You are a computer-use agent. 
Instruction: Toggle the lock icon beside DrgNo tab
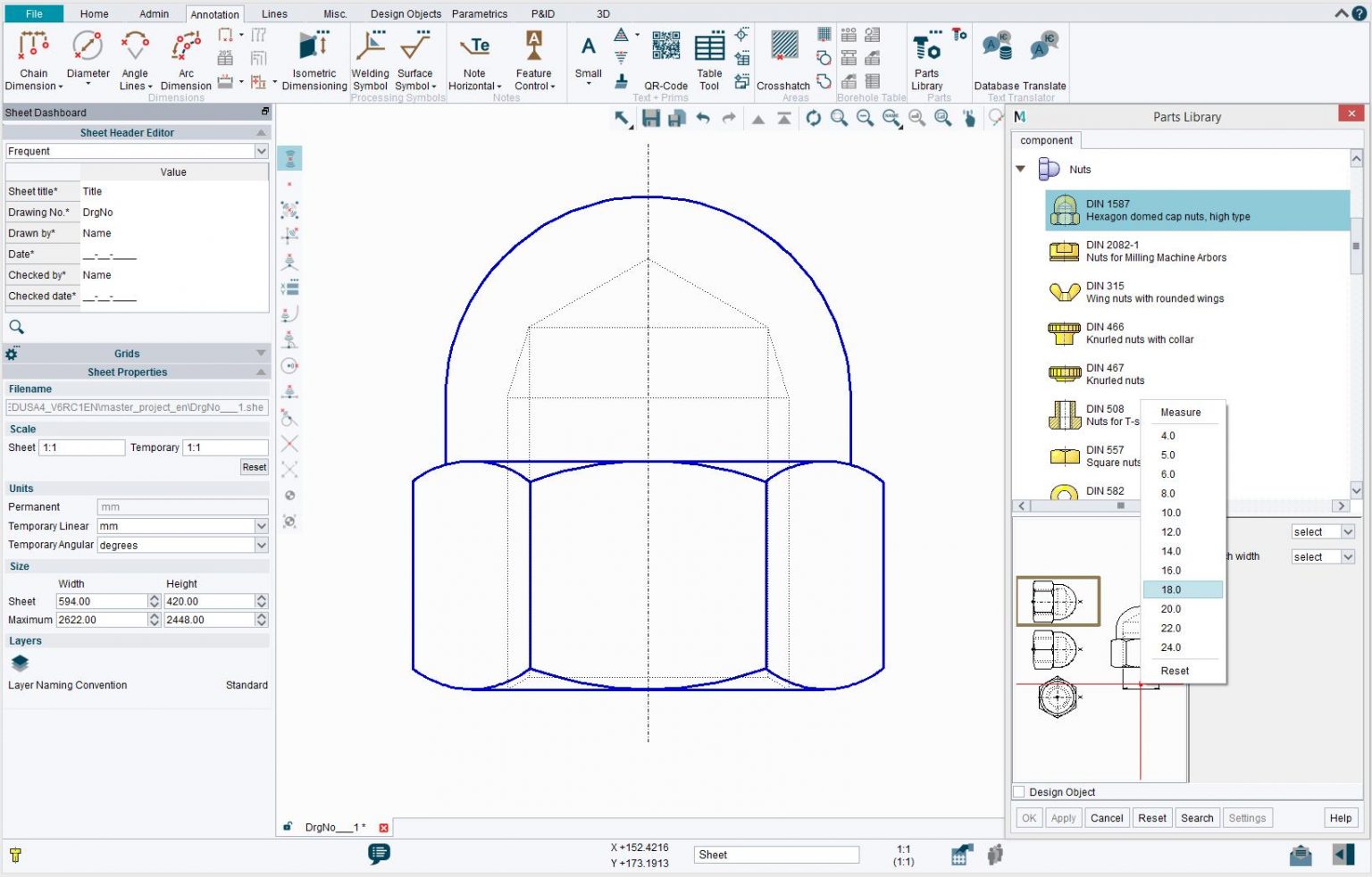289,827
